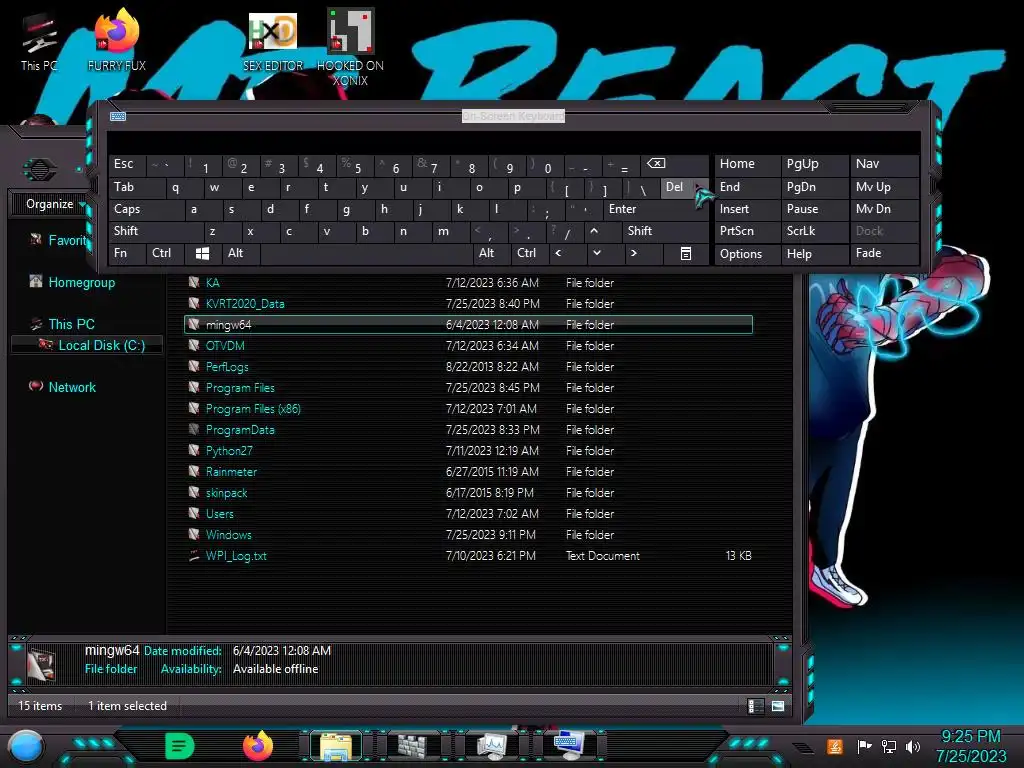Select Homegroup in the navigation pane
The width and height of the screenshot is (1024, 768).
[x=82, y=283]
